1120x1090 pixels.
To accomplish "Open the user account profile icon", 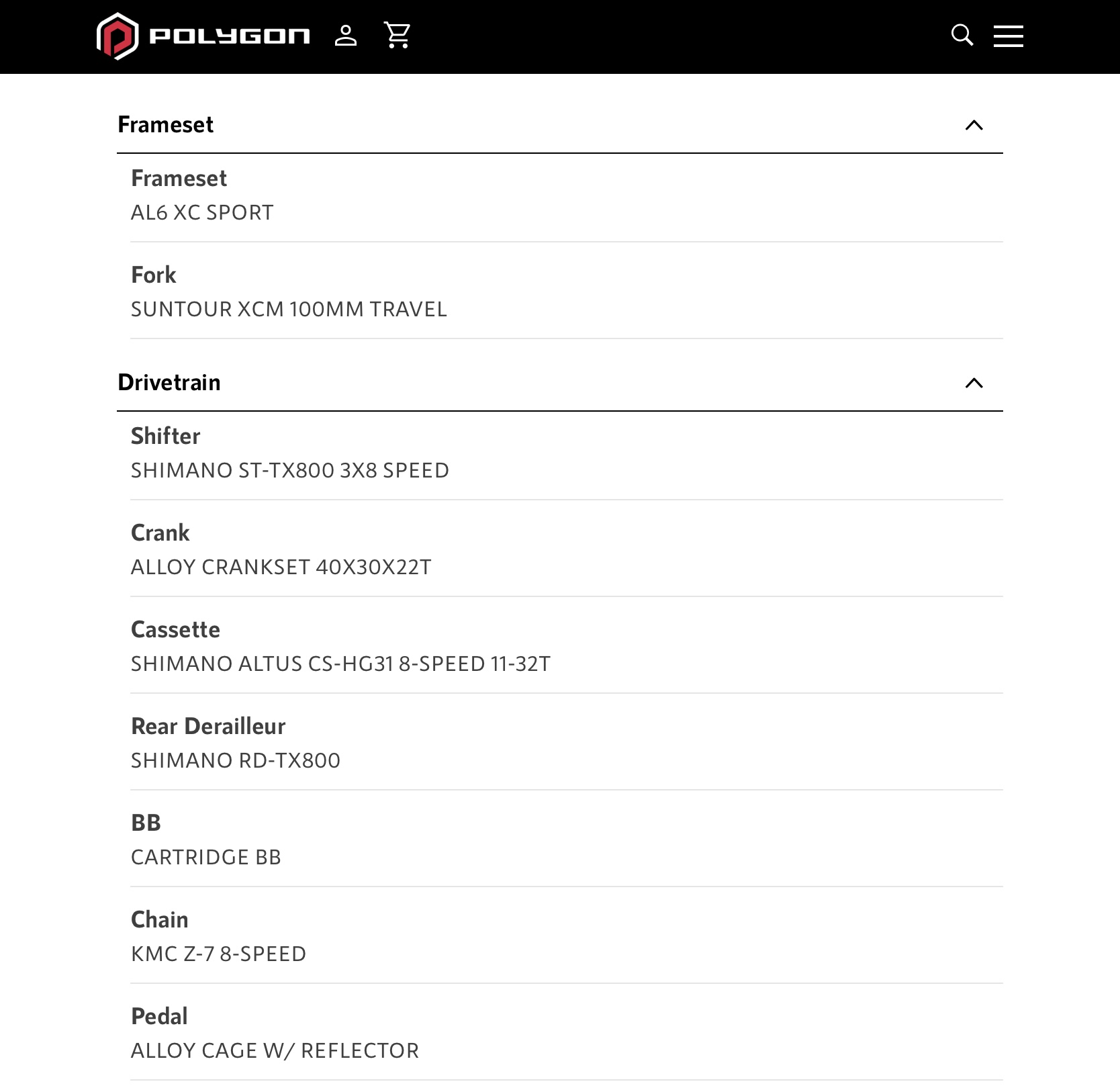I will pos(346,36).
